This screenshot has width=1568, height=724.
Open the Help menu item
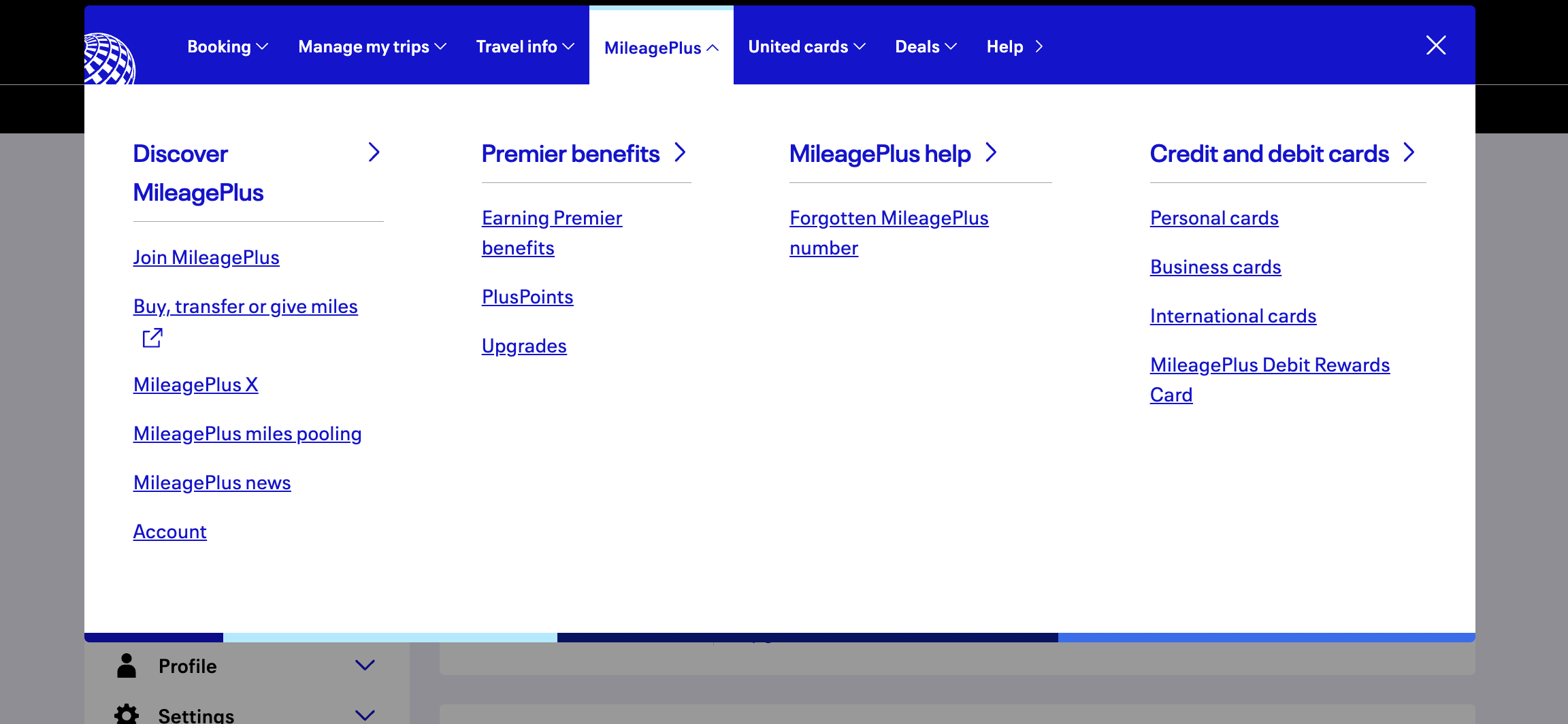[x=1015, y=46]
